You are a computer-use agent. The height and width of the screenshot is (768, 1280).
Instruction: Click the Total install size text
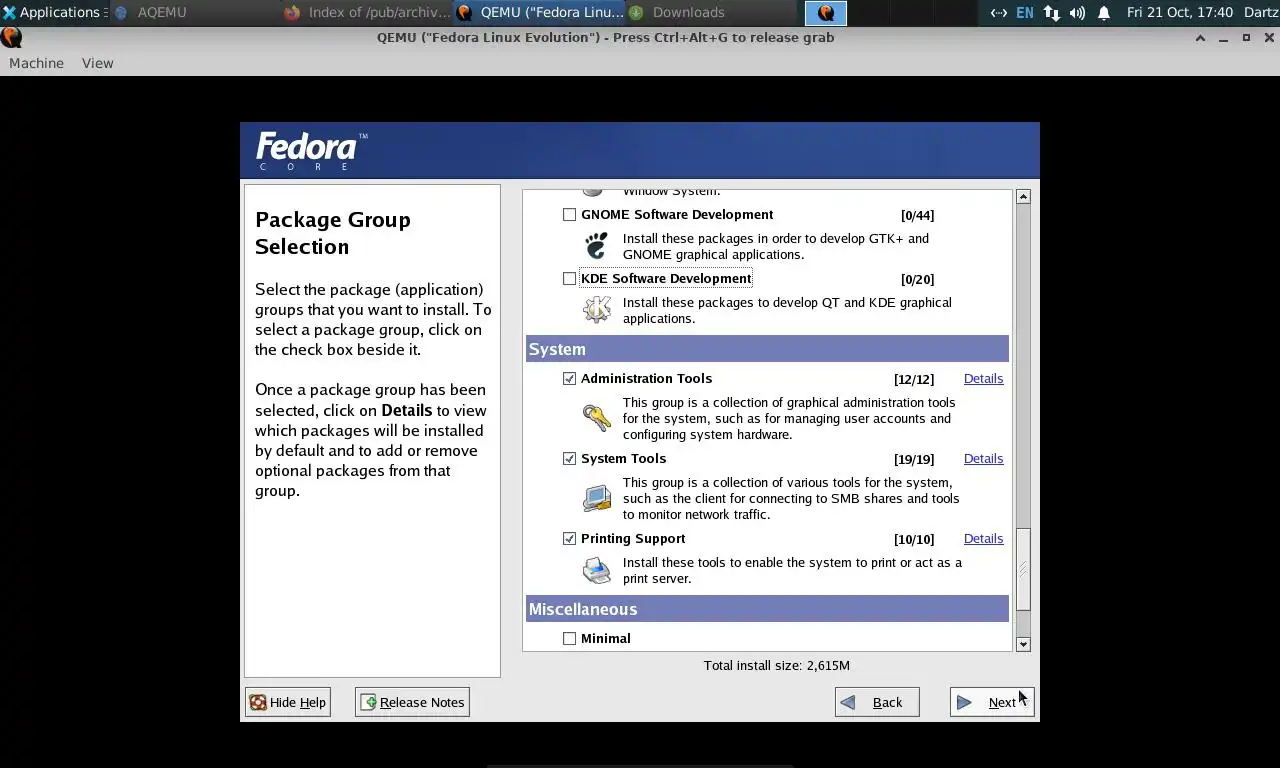click(x=776, y=666)
